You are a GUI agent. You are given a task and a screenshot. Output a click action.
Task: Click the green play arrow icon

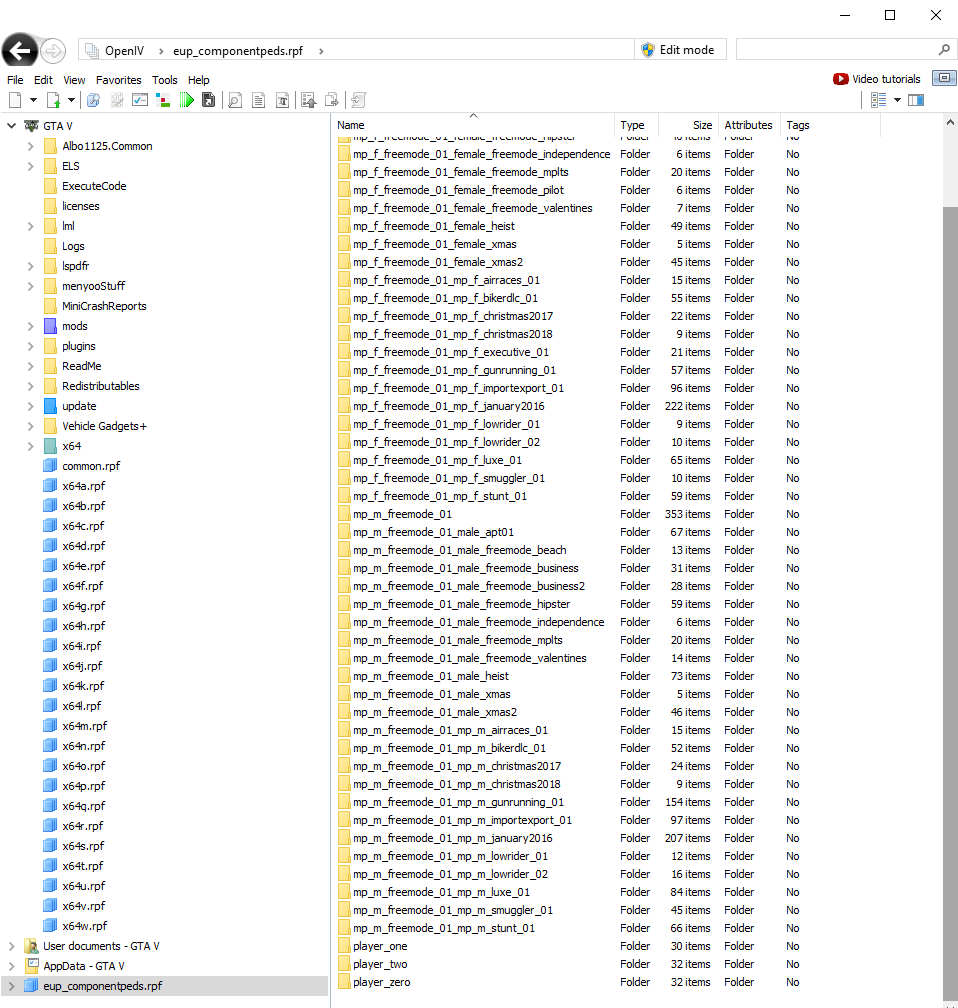[x=186, y=100]
